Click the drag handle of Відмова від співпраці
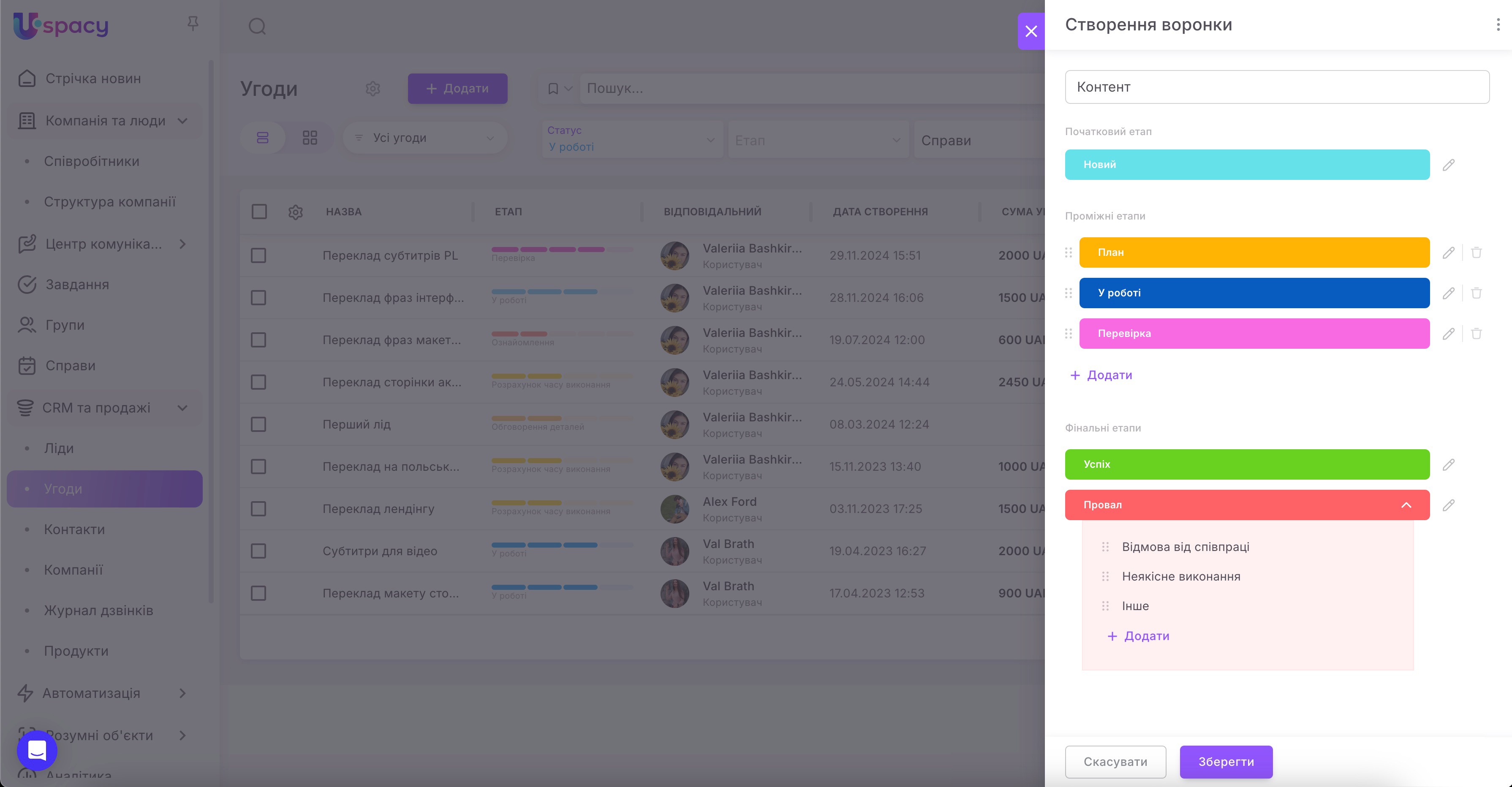The height and width of the screenshot is (787, 1512). 1105,547
